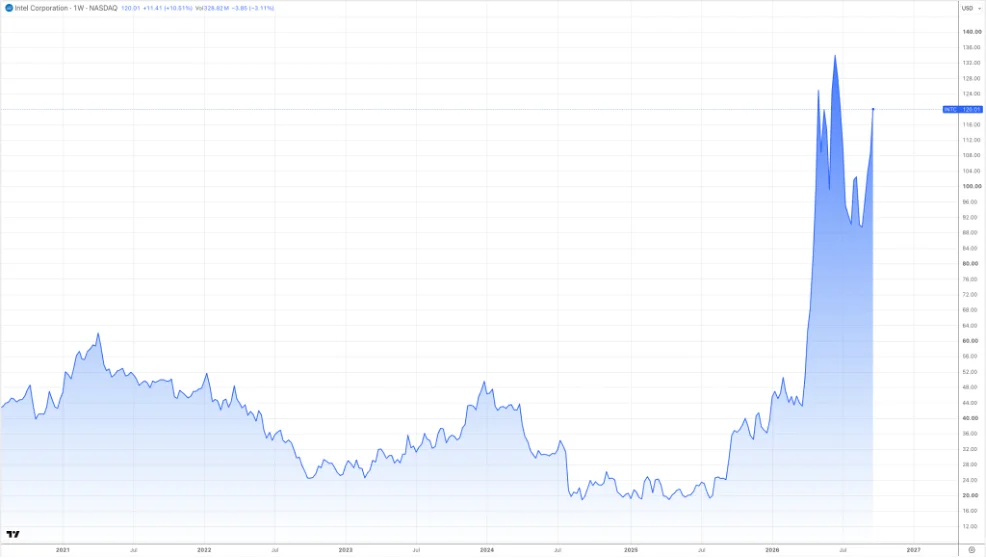Click the INTC 120.01 price label
This screenshot has height=558, width=986.
point(962,109)
